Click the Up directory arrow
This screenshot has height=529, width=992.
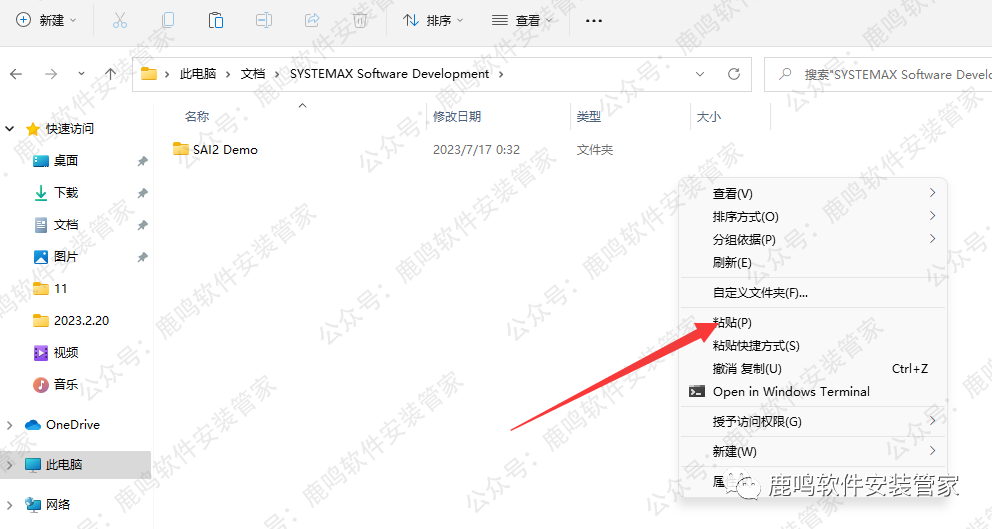pos(110,74)
